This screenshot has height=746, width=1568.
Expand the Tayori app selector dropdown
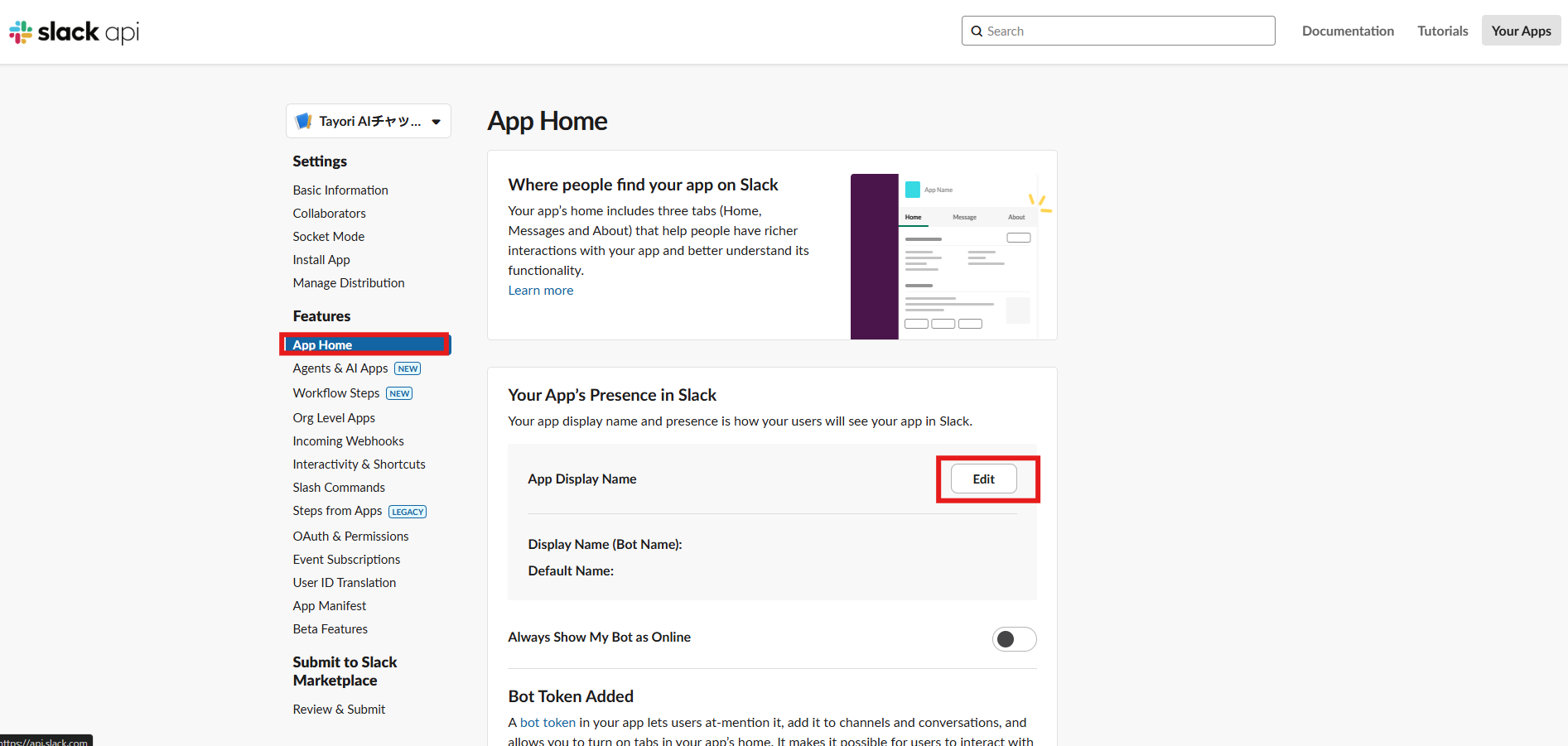(436, 122)
